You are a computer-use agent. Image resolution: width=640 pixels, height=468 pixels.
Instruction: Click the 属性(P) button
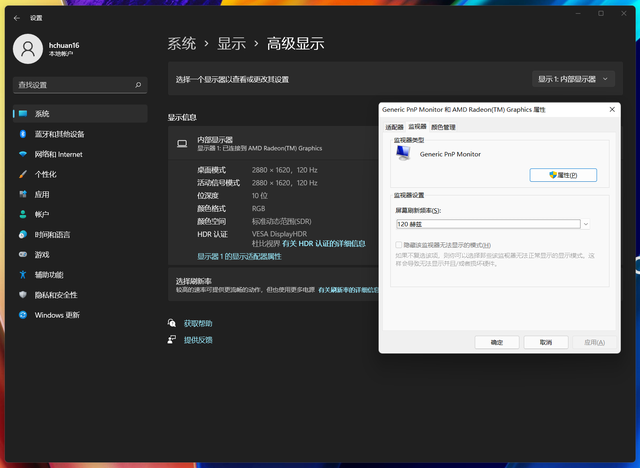click(563, 175)
